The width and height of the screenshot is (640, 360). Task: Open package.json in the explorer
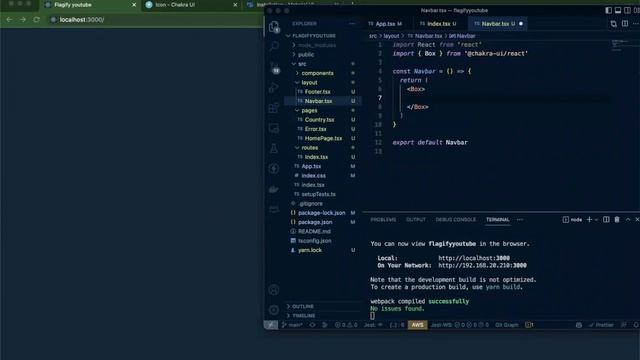click(315, 222)
